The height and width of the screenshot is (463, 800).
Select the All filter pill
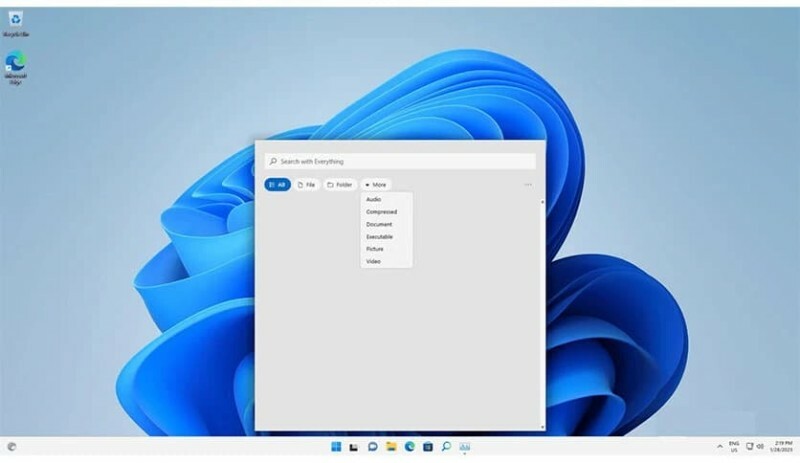(x=277, y=185)
